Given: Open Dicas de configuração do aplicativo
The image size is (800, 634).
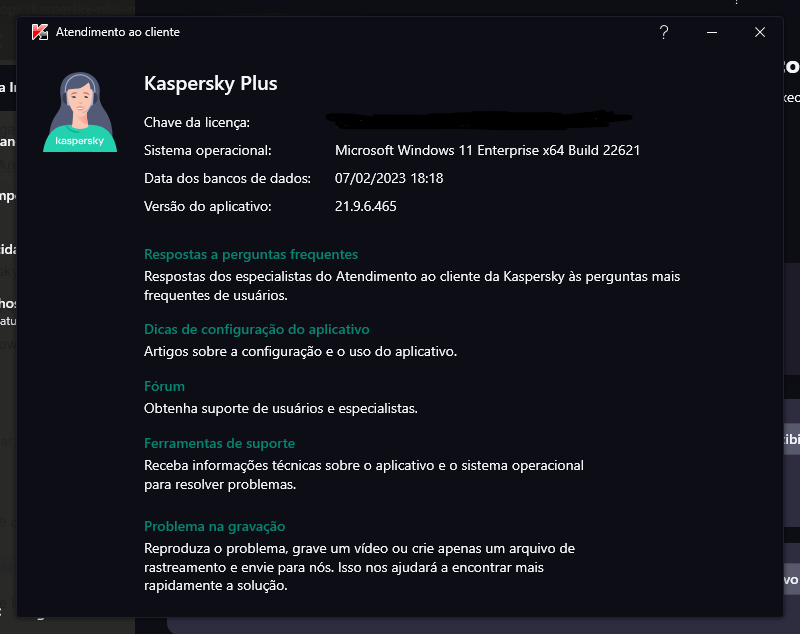Looking at the screenshot, I should [257, 329].
